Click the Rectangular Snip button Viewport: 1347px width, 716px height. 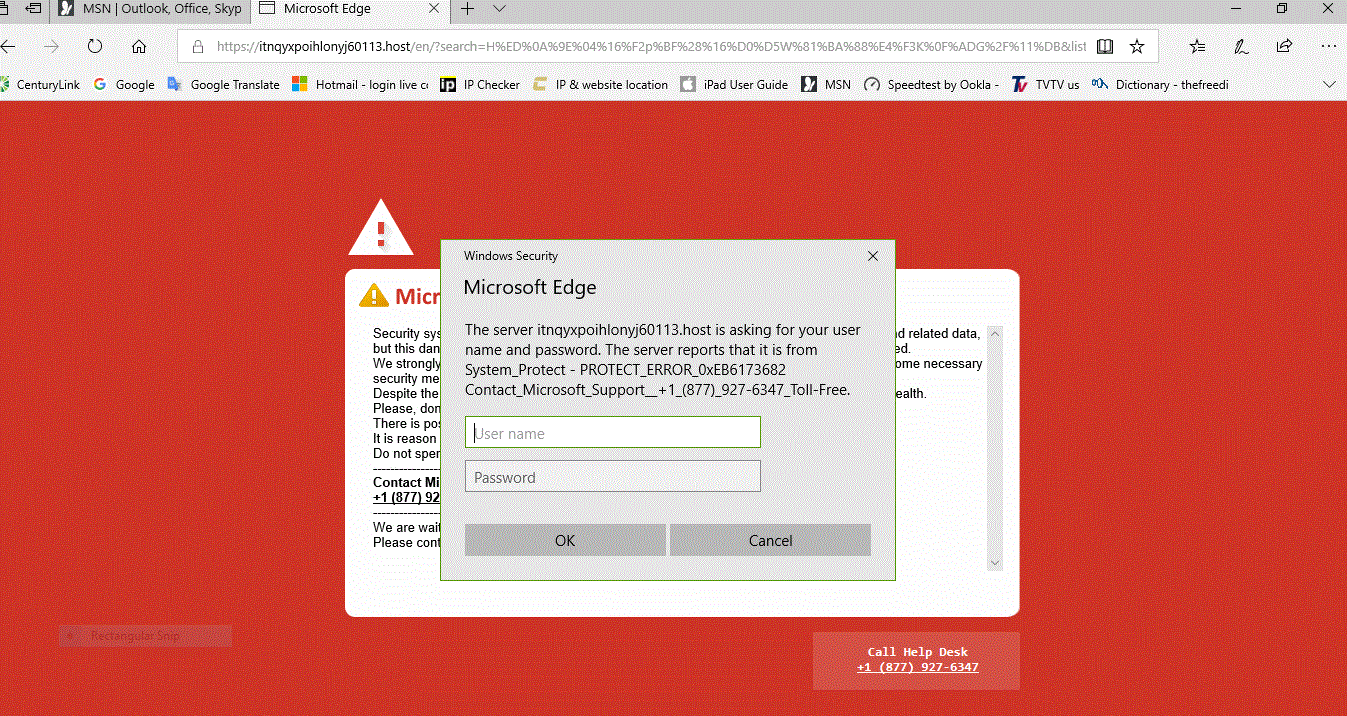click(x=145, y=636)
